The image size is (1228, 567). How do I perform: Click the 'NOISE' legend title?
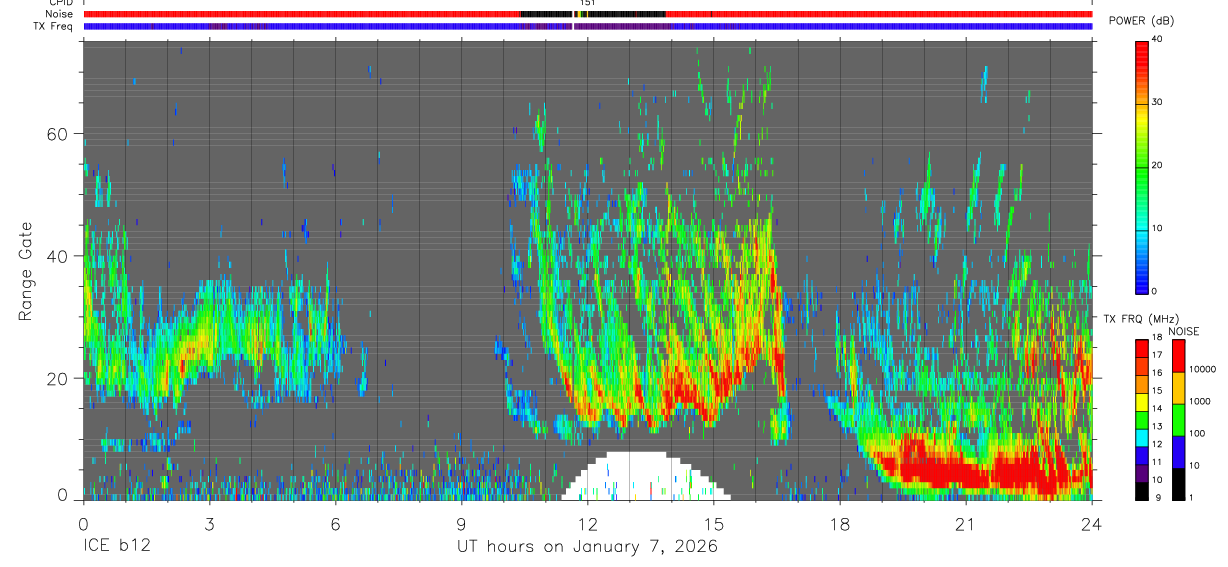pyautogui.click(x=1184, y=331)
